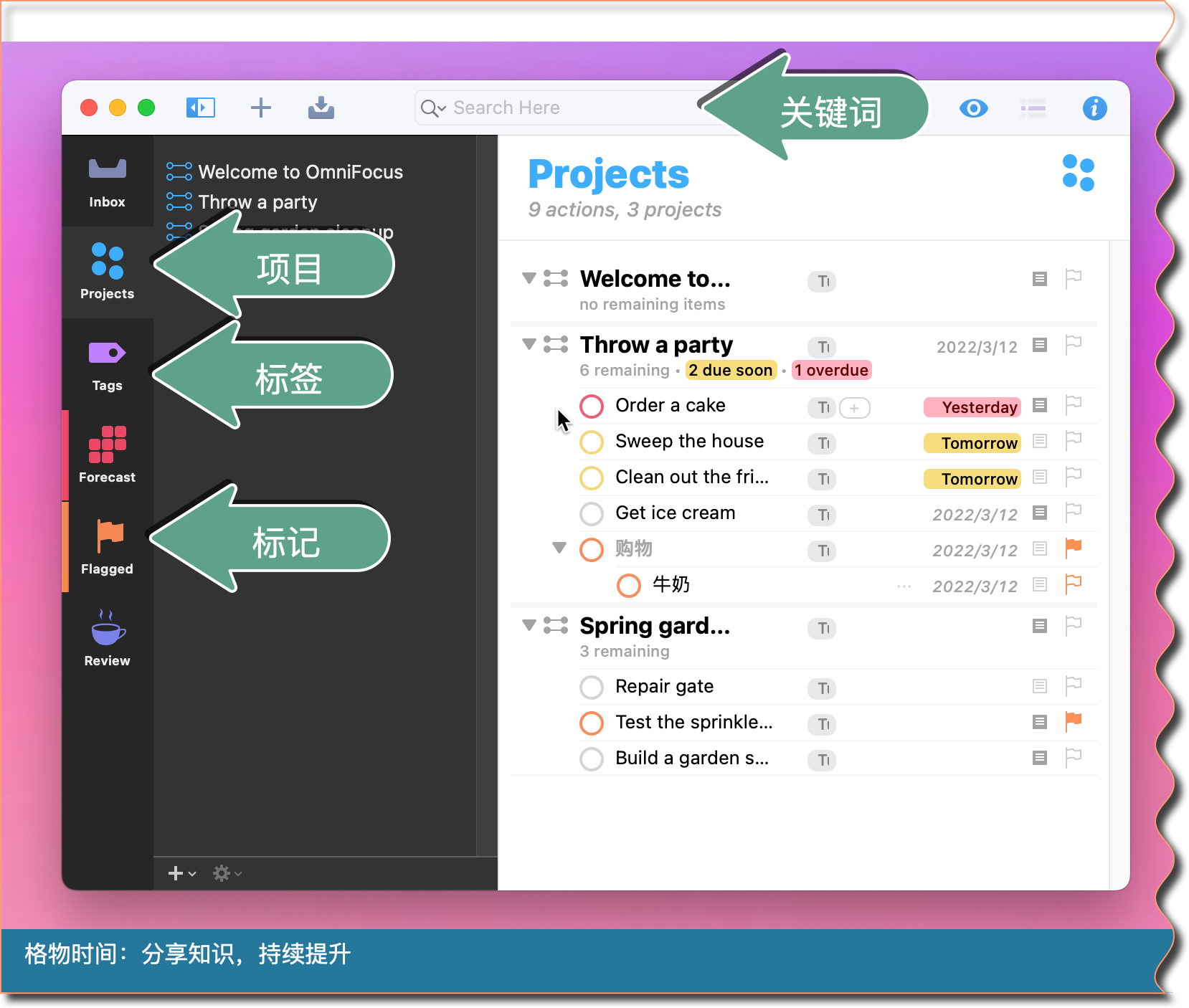Complete the Sweep the house task
Screen dimensions: 1189x1008
click(x=592, y=442)
